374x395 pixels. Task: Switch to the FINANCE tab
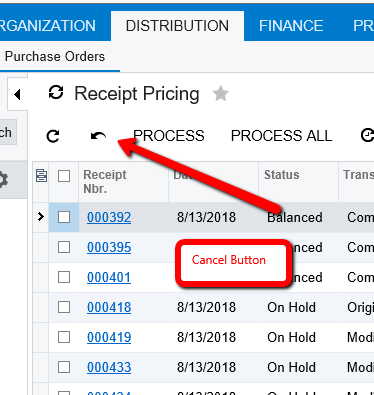(291, 26)
